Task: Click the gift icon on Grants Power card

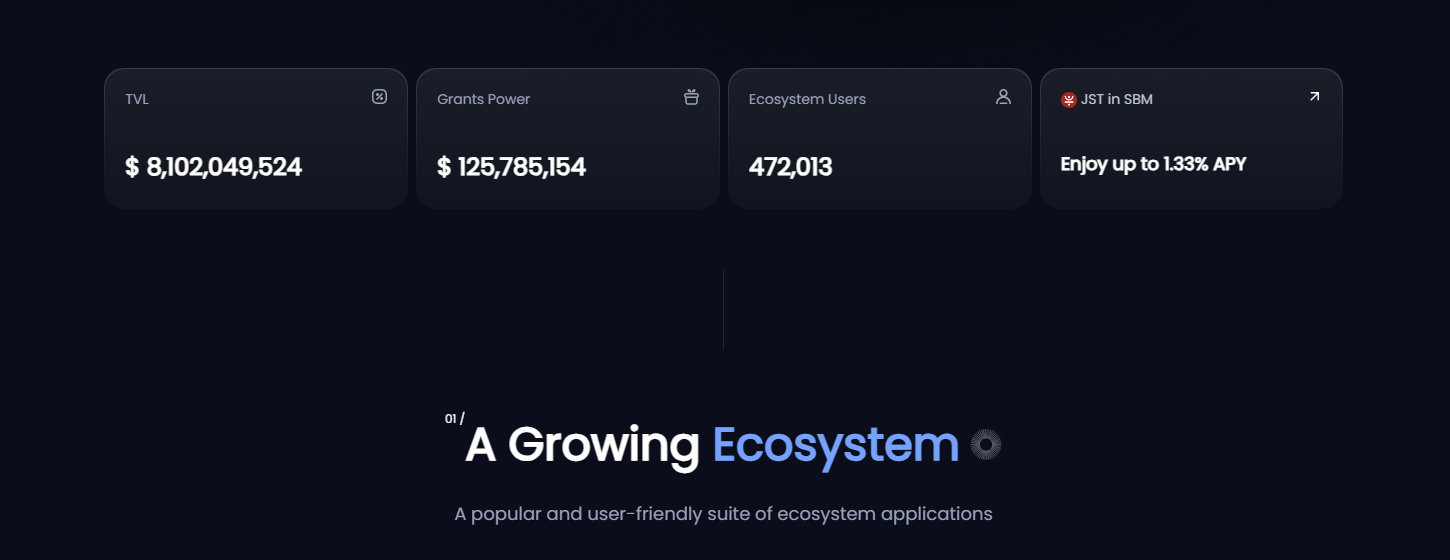Action: click(x=691, y=97)
